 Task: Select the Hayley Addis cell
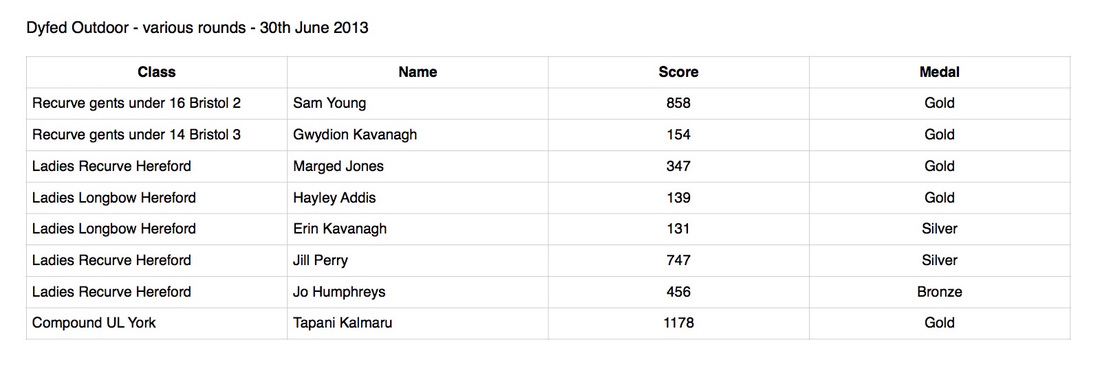(417, 198)
